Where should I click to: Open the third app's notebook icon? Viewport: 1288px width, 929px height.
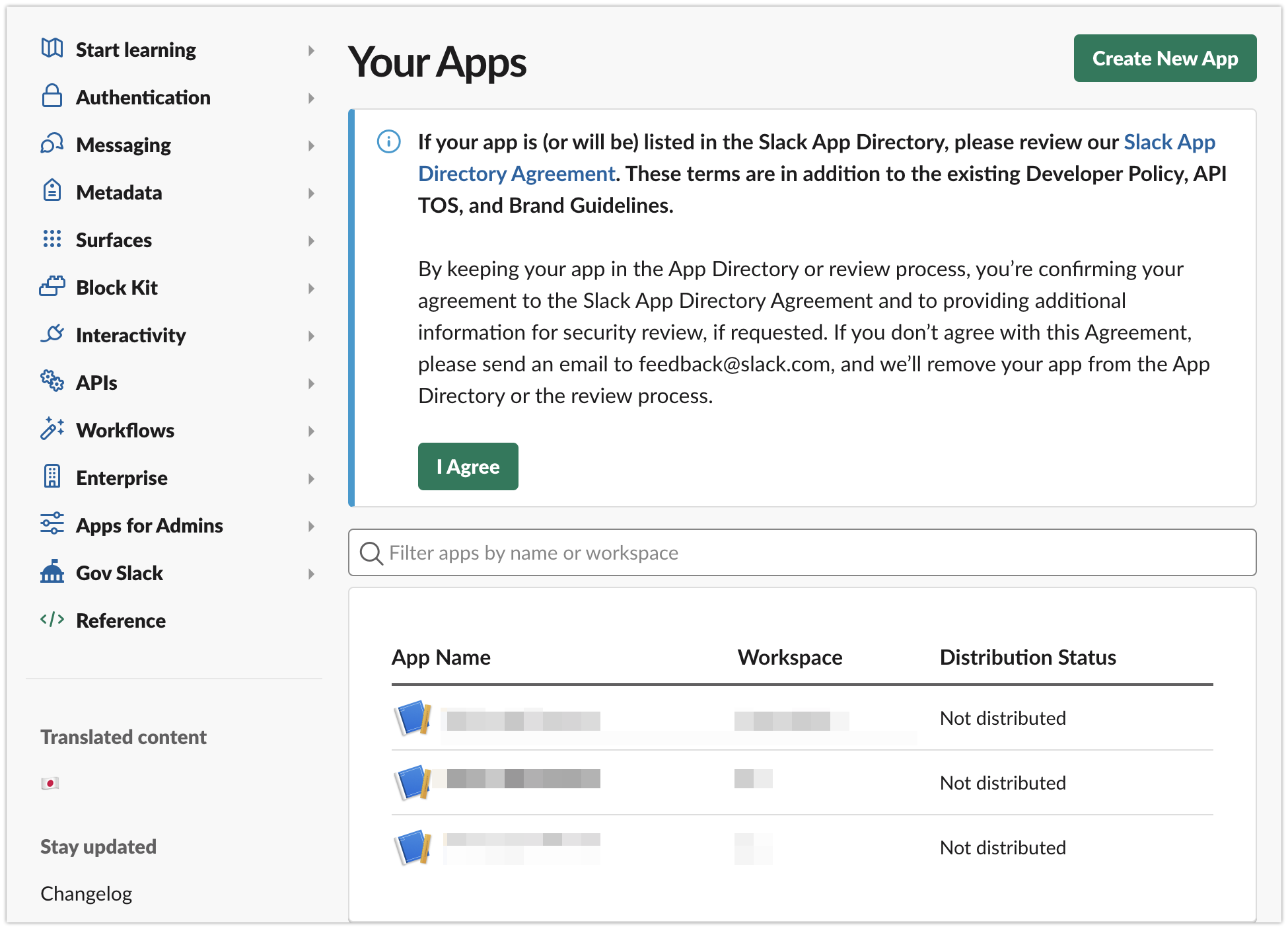click(413, 848)
